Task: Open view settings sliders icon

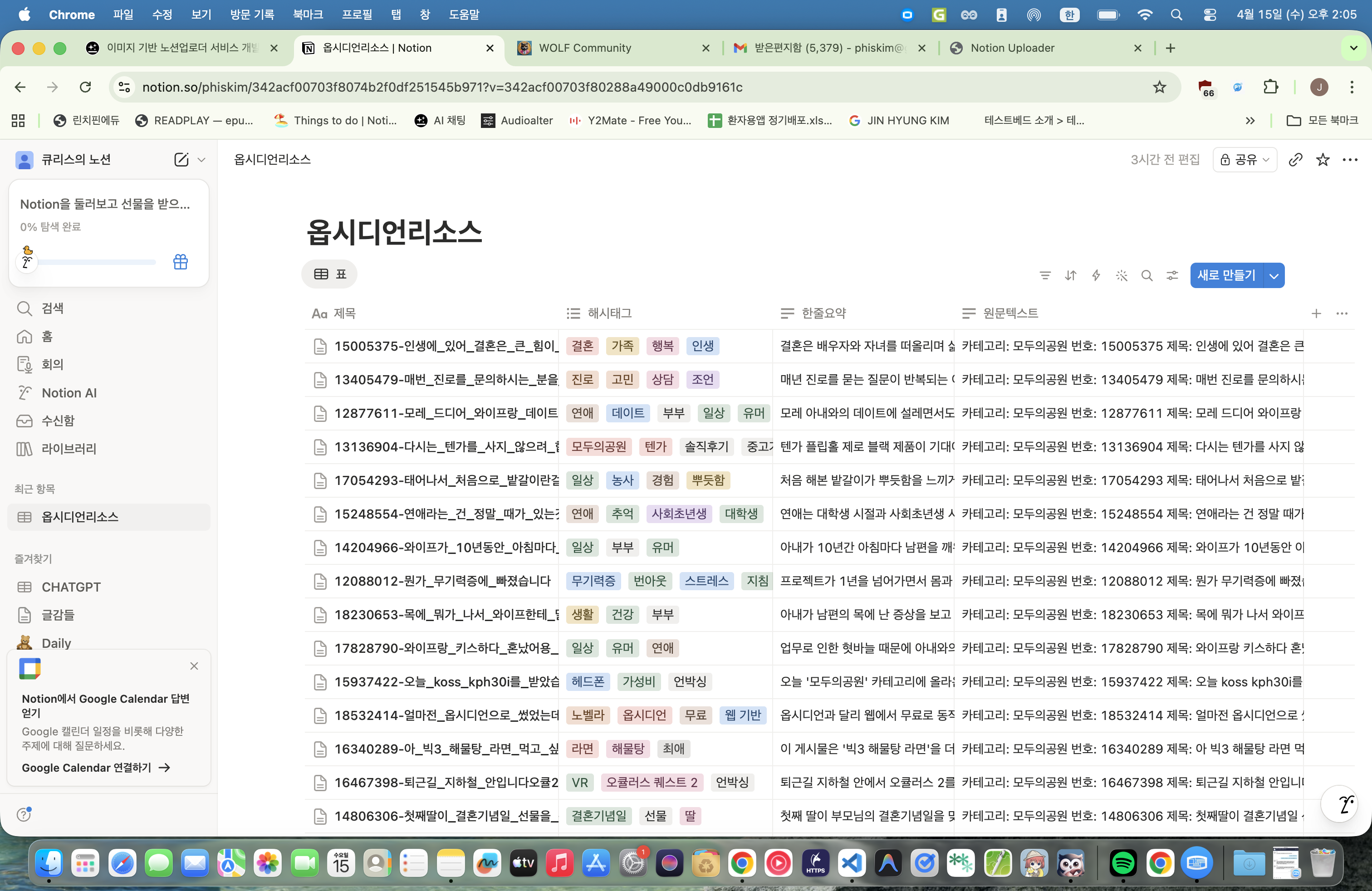Action: (x=1172, y=275)
